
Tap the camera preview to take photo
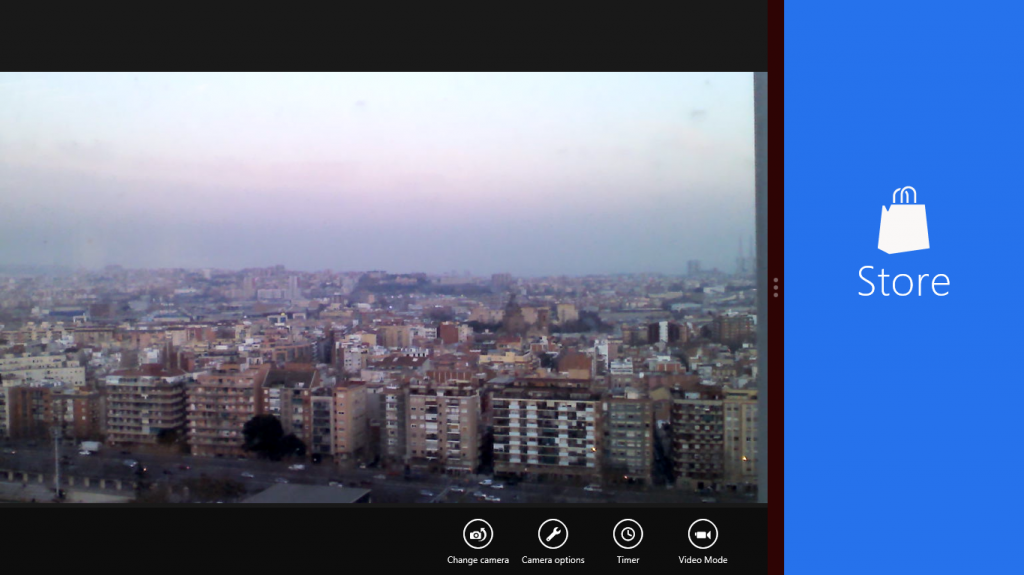tap(383, 288)
